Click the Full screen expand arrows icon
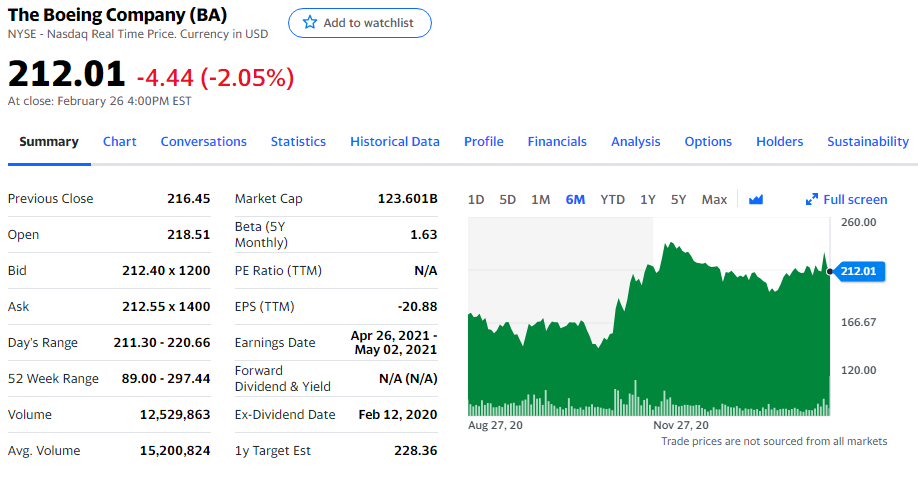Viewport: 918px width, 497px height. pos(811,200)
